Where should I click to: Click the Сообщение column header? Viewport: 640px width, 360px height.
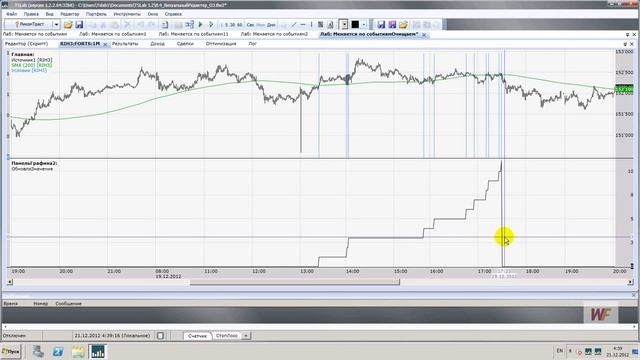pyautogui.click(x=69, y=304)
